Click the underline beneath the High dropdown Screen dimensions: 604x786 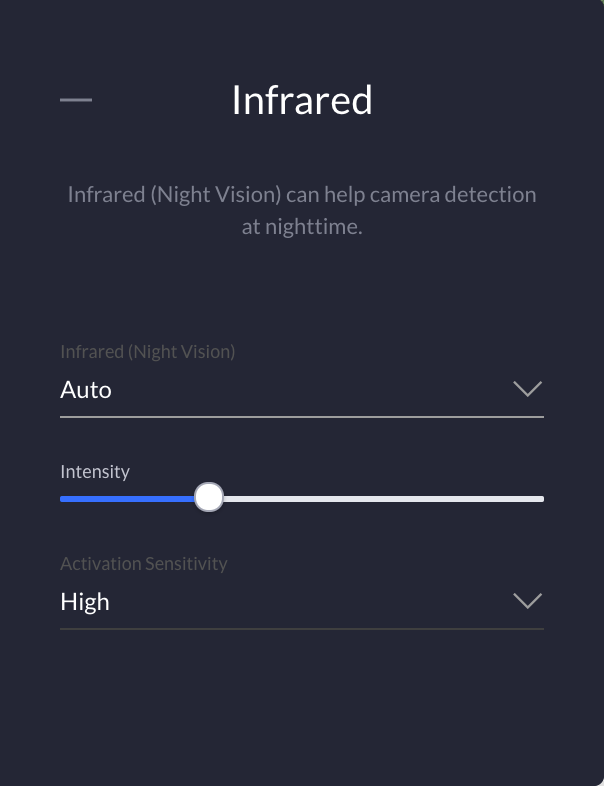point(302,628)
